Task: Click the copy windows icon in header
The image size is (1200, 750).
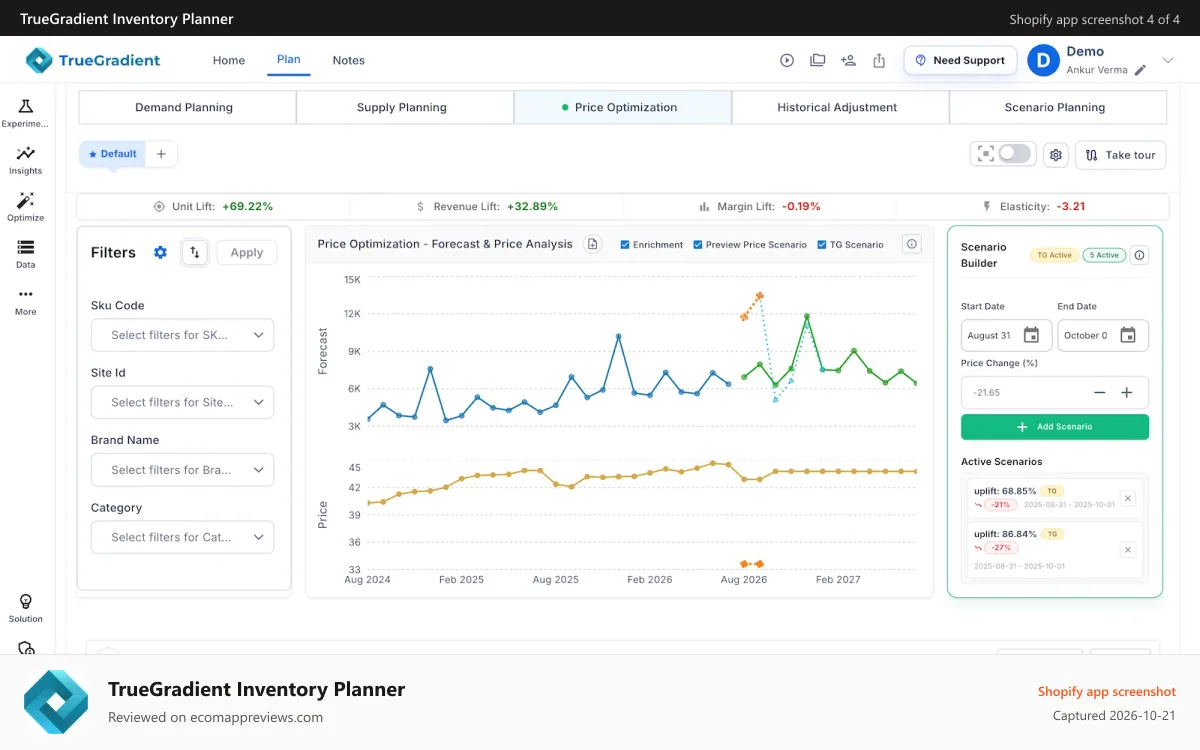Action: coord(817,60)
